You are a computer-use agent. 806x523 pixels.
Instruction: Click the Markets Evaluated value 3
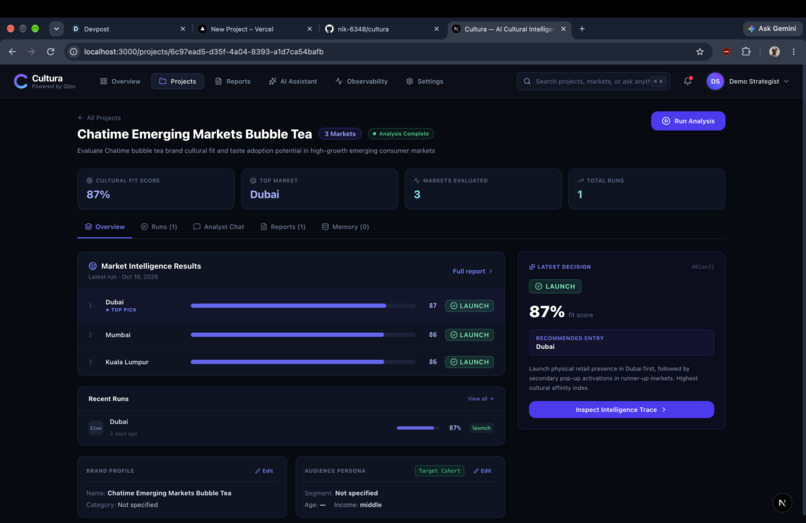point(417,194)
